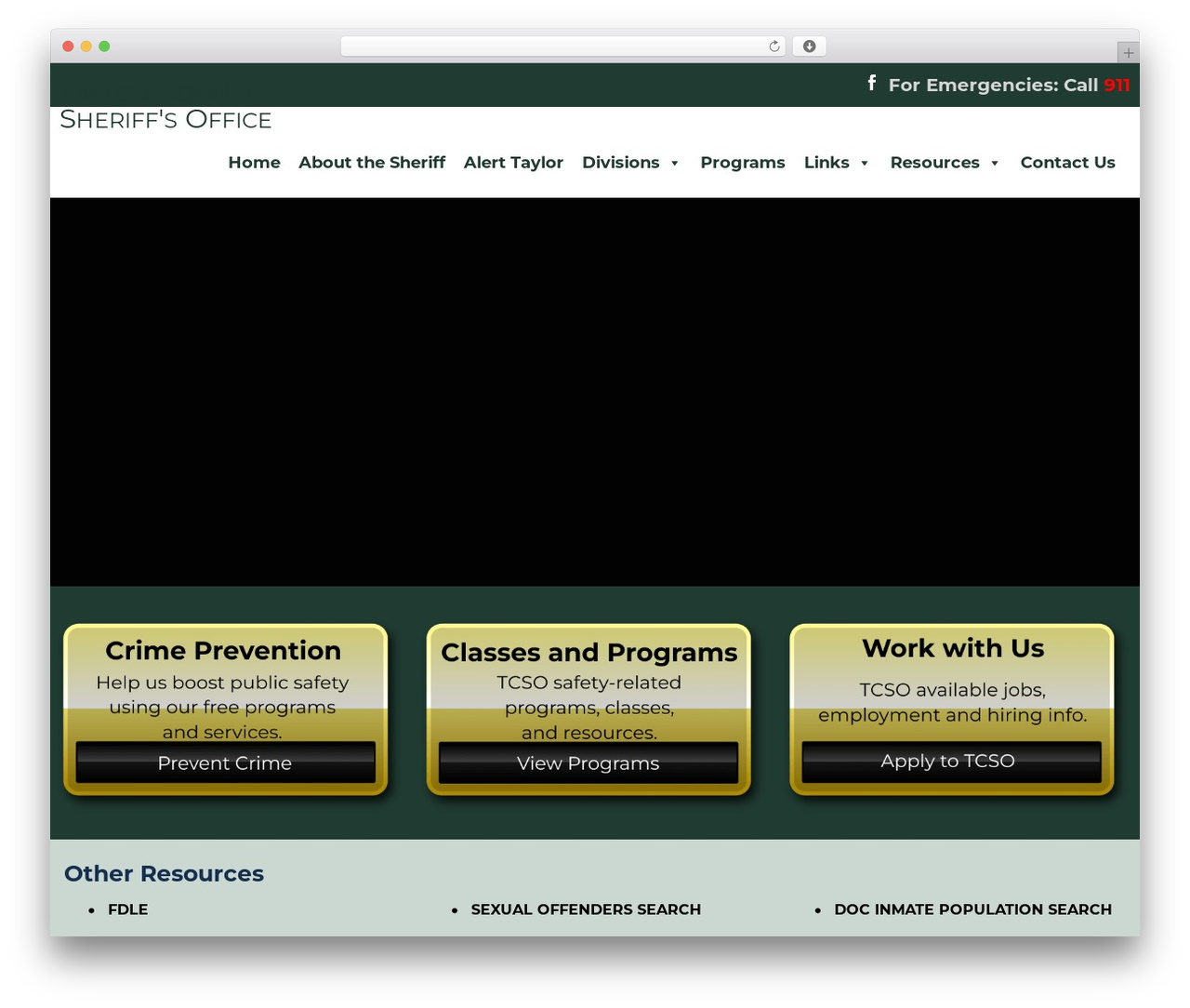Go to the Home menu item

[x=254, y=163]
